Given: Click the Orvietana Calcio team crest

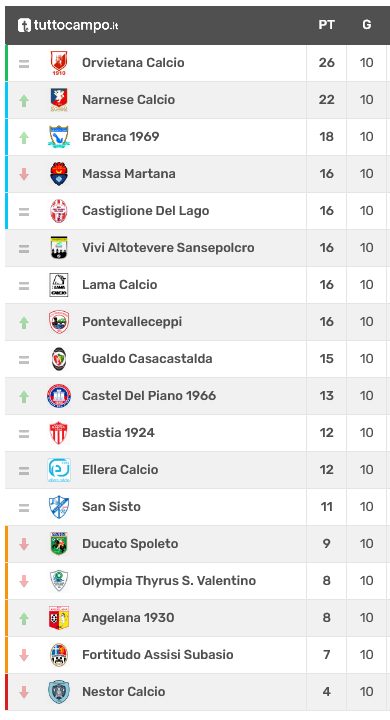Looking at the screenshot, I should click(59, 63).
